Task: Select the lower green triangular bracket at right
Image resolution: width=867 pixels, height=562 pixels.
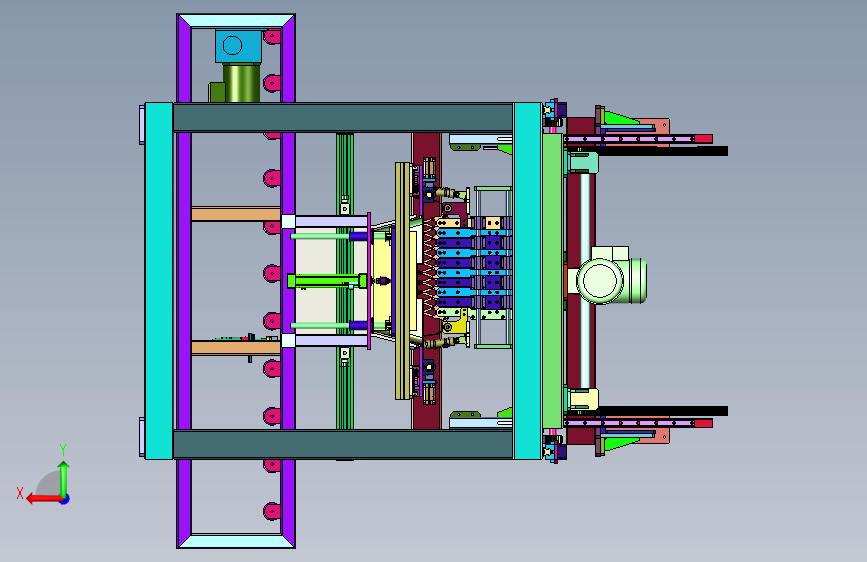Action: point(619,444)
